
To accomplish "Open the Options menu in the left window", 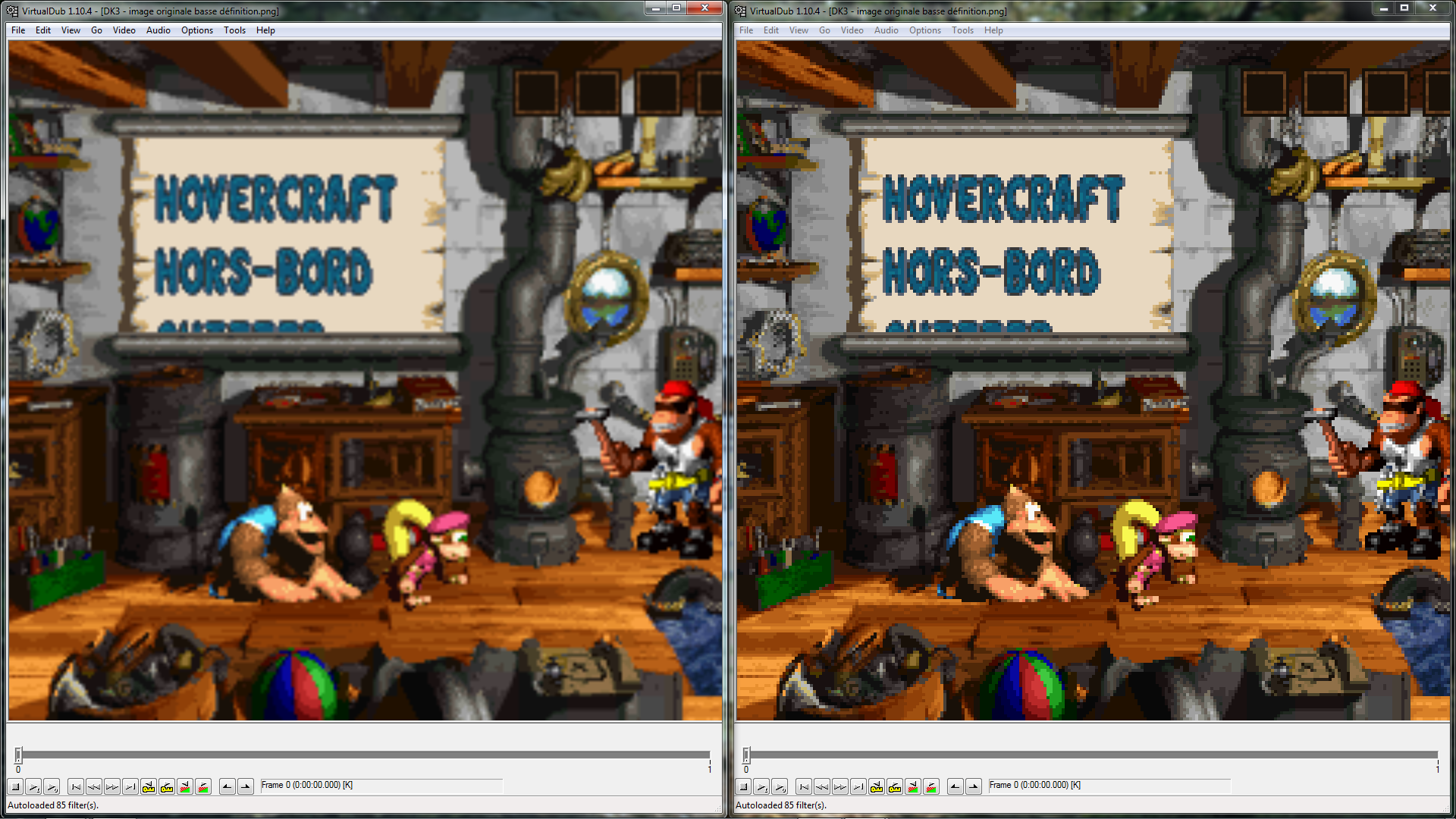I will pos(196,30).
